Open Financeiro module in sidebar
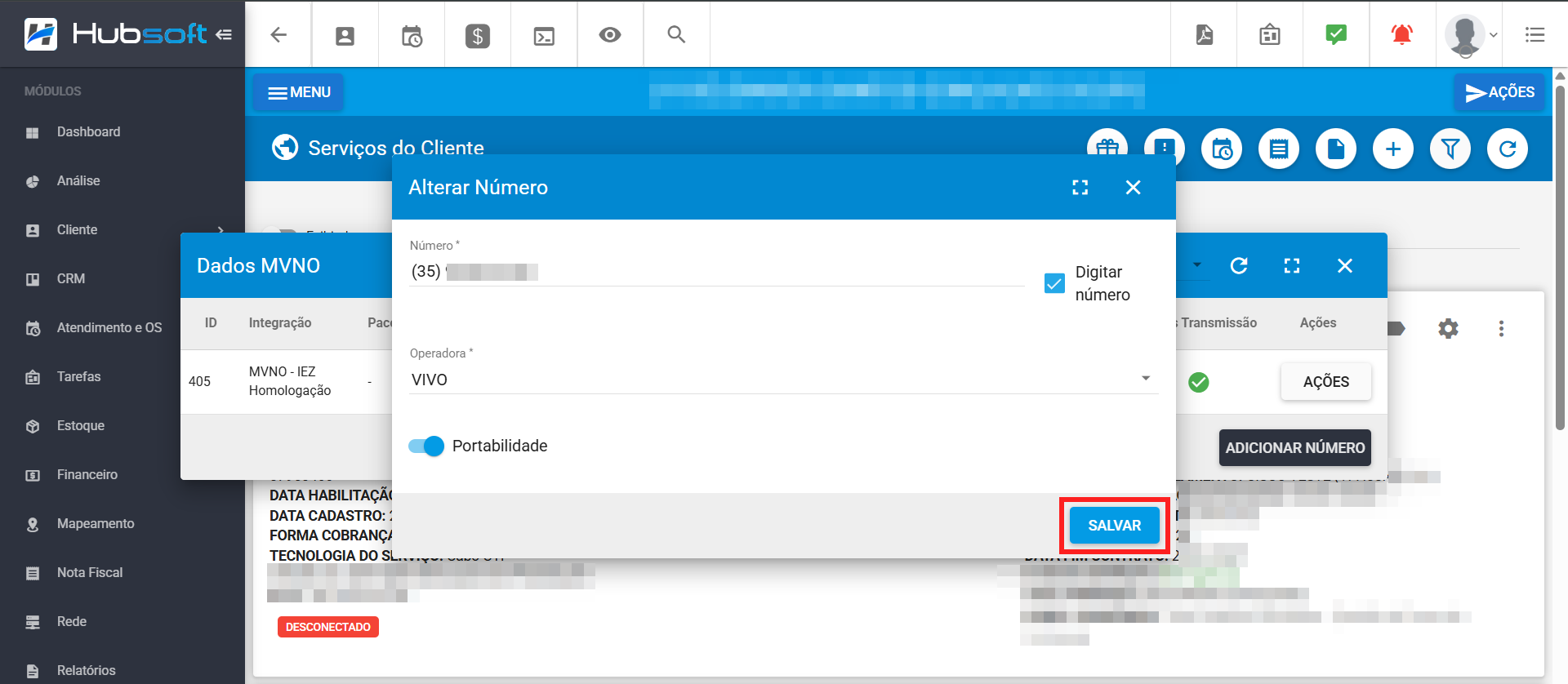The image size is (1568, 684). pyautogui.click(x=87, y=475)
